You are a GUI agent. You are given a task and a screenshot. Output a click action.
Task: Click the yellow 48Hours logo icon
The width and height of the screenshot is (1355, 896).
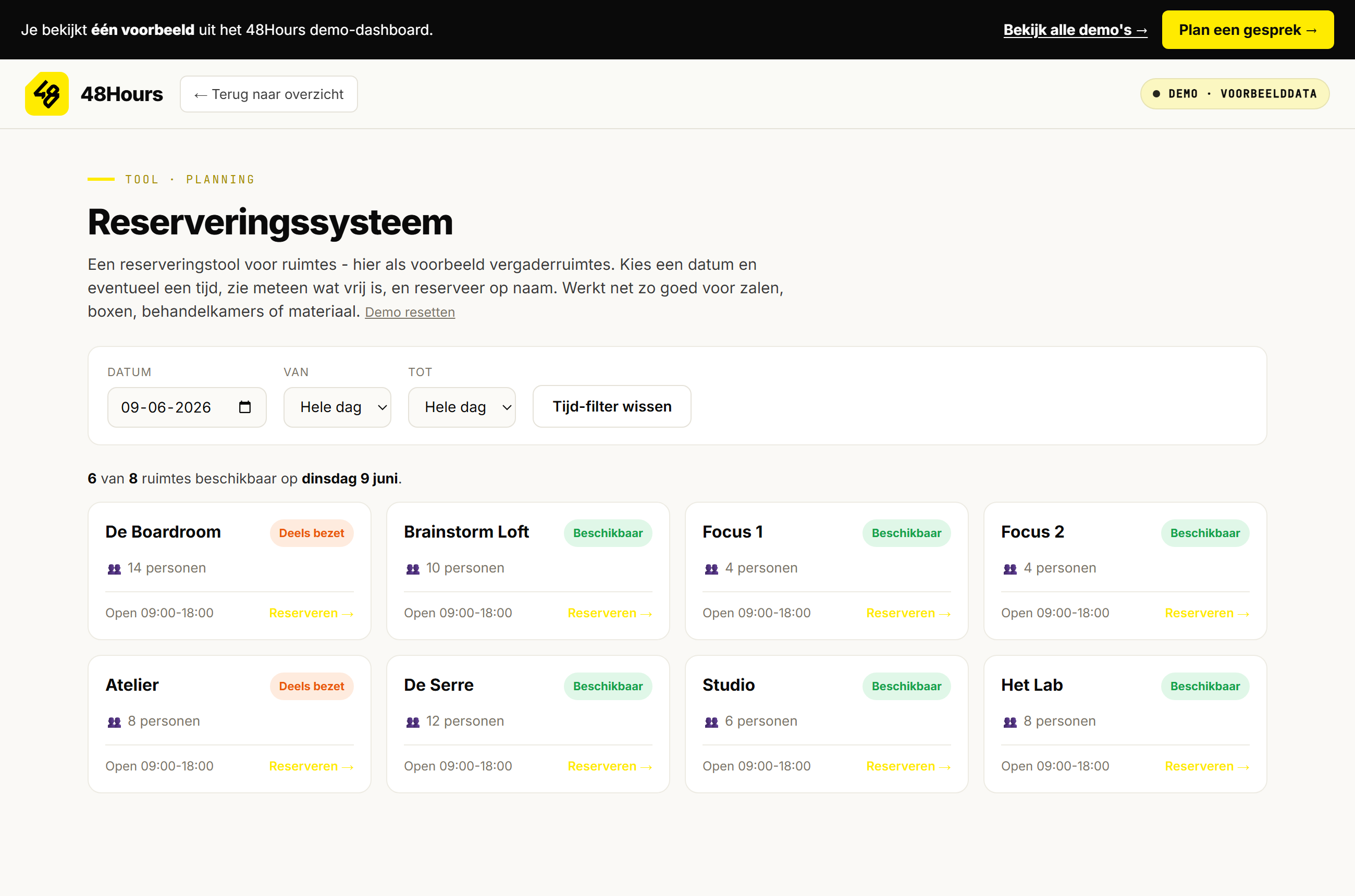tap(47, 94)
